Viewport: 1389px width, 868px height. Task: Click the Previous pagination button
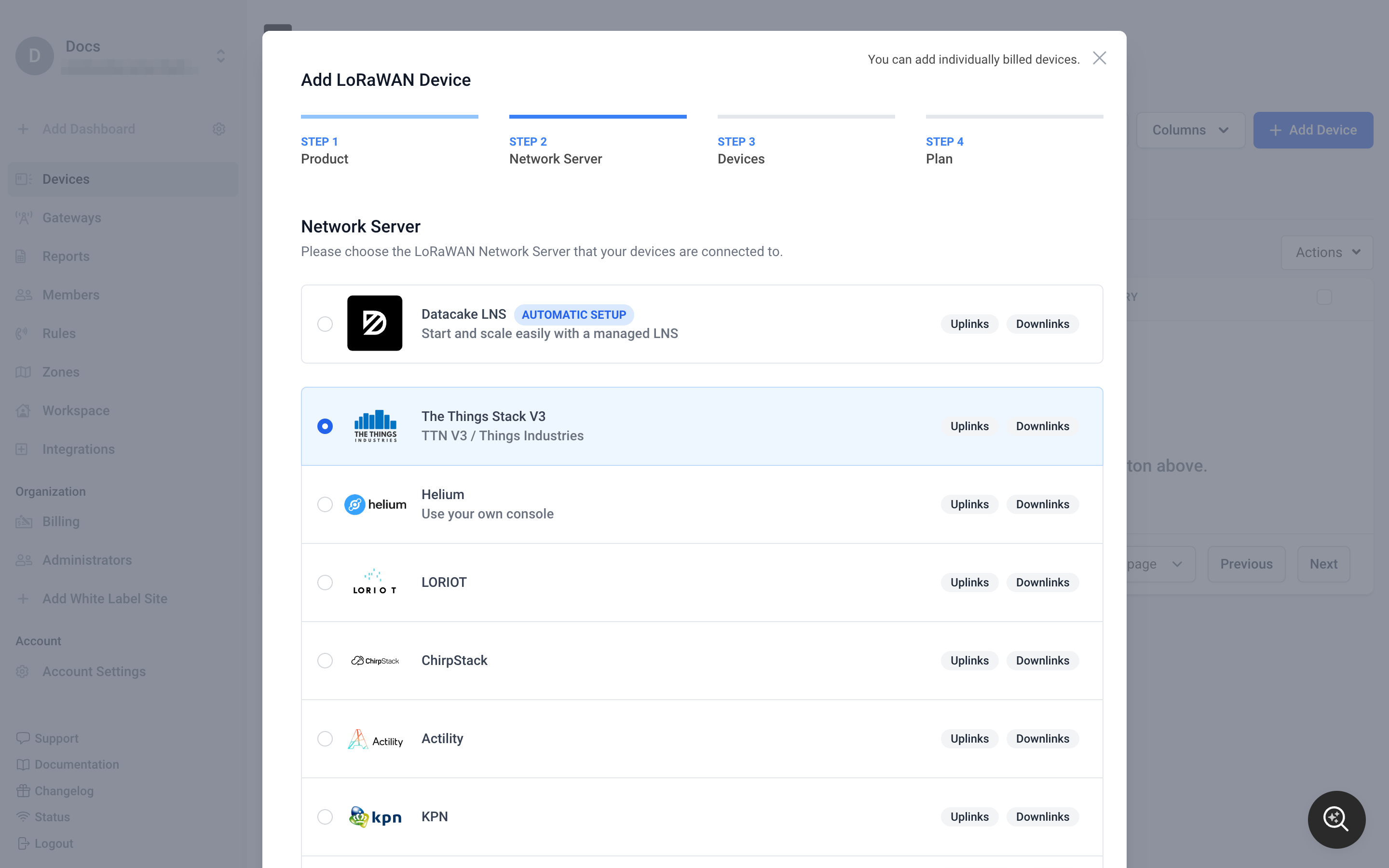point(1246,564)
